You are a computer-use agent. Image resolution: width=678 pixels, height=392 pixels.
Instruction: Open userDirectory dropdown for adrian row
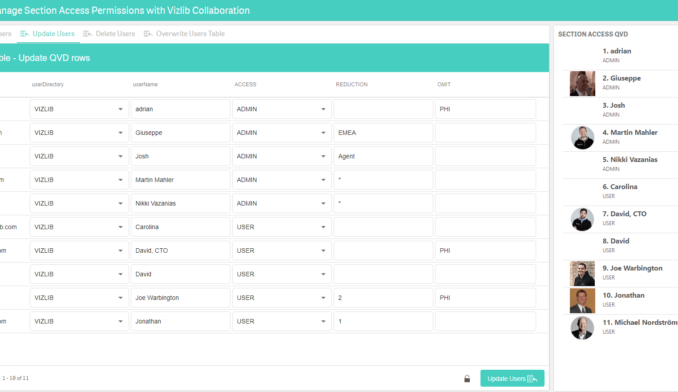pos(79,109)
